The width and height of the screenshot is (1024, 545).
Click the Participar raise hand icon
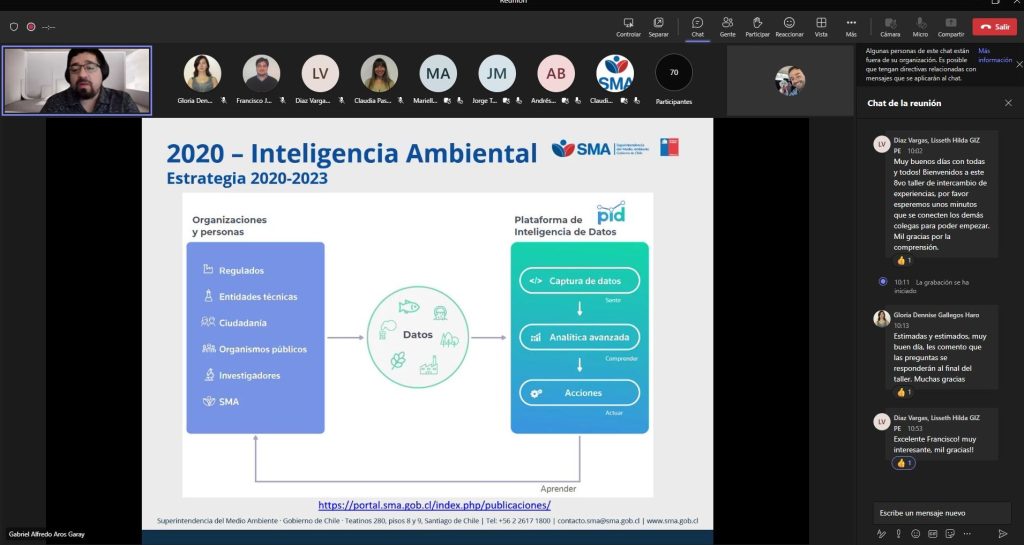(x=757, y=26)
